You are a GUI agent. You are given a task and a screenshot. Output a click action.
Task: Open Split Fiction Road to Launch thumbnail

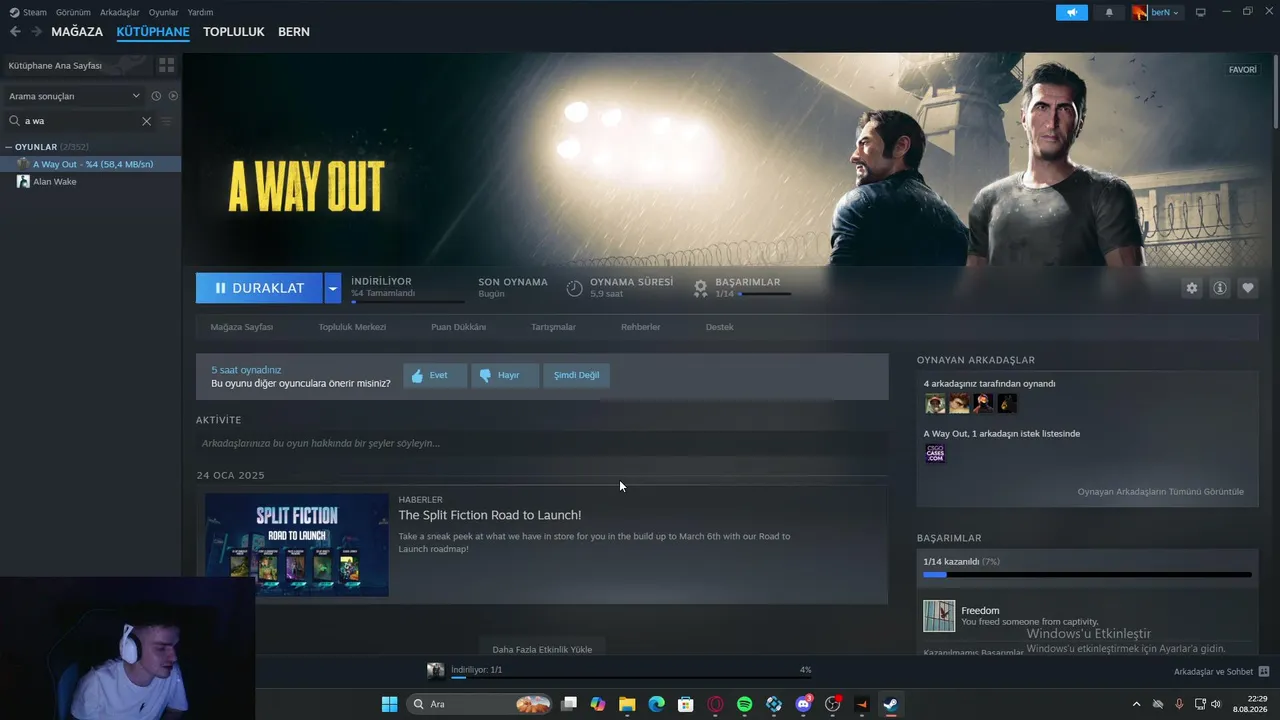click(297, 545)
